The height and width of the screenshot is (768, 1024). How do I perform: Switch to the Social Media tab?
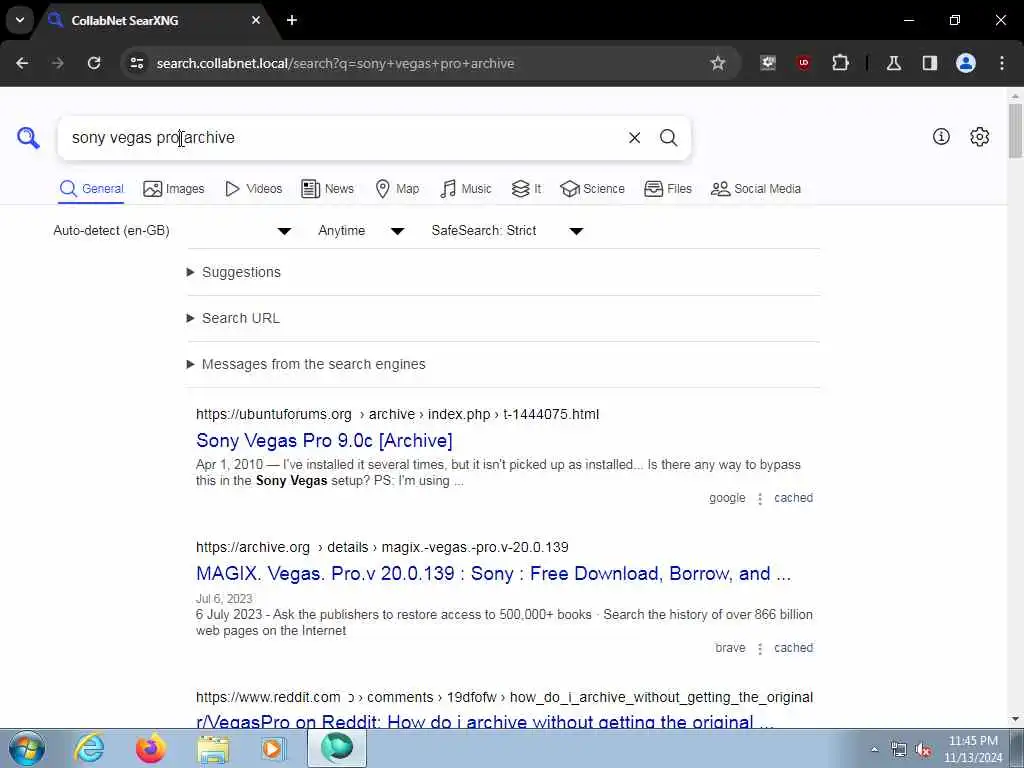point(756,189)
